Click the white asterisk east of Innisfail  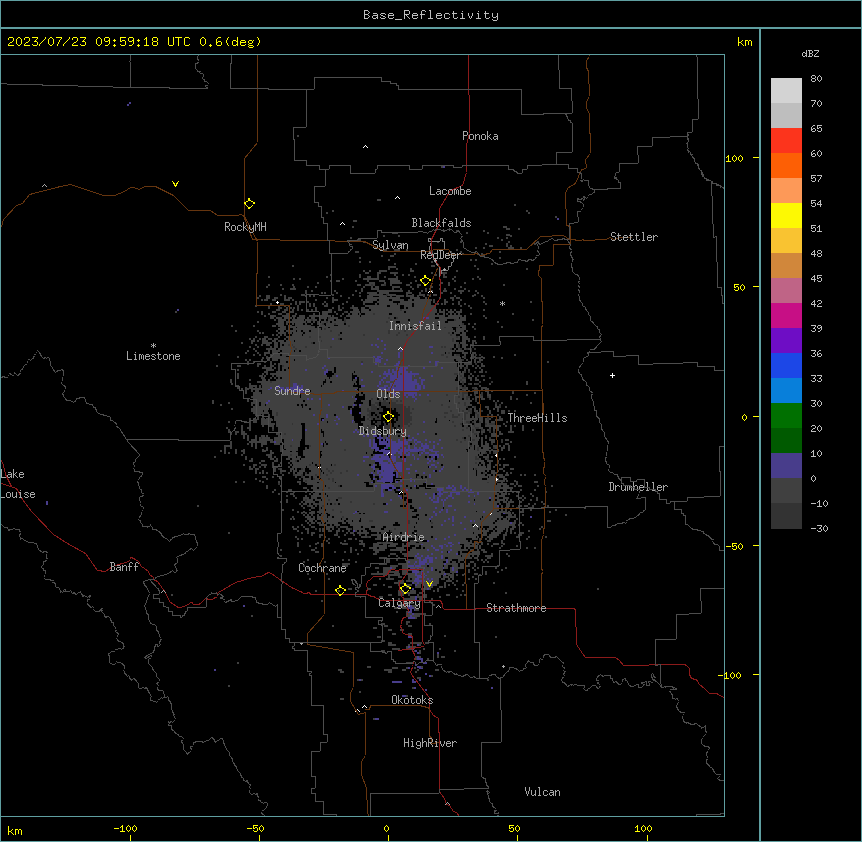click(x=502, y=303)
